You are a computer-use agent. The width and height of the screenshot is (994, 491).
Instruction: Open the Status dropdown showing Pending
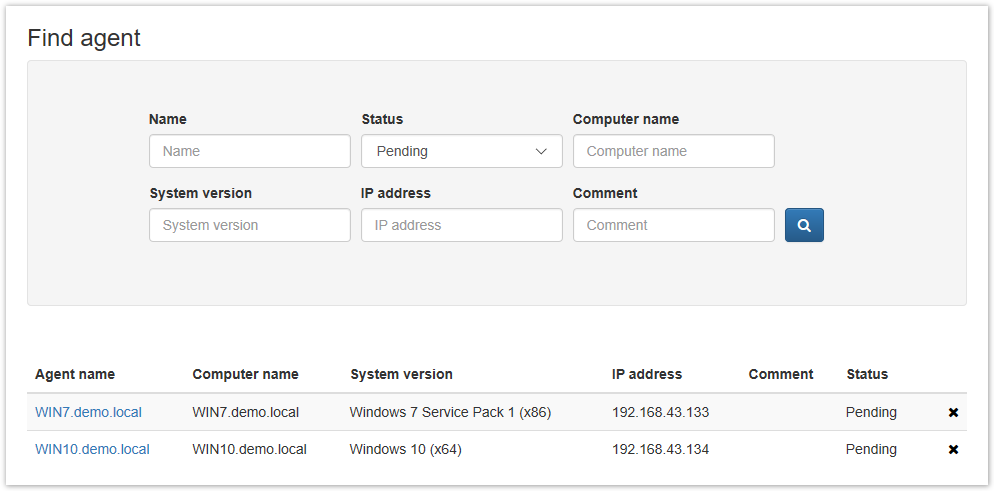tap(461, 152)
